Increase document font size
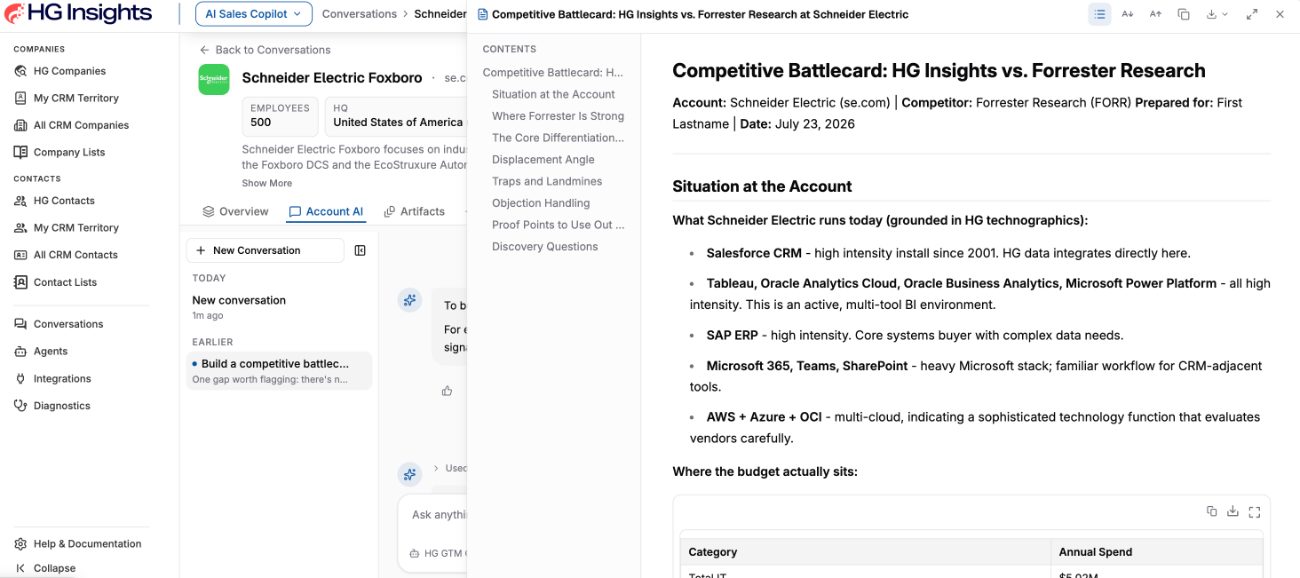This screenshot has width=1300, height=578. tap(1155, 14)
